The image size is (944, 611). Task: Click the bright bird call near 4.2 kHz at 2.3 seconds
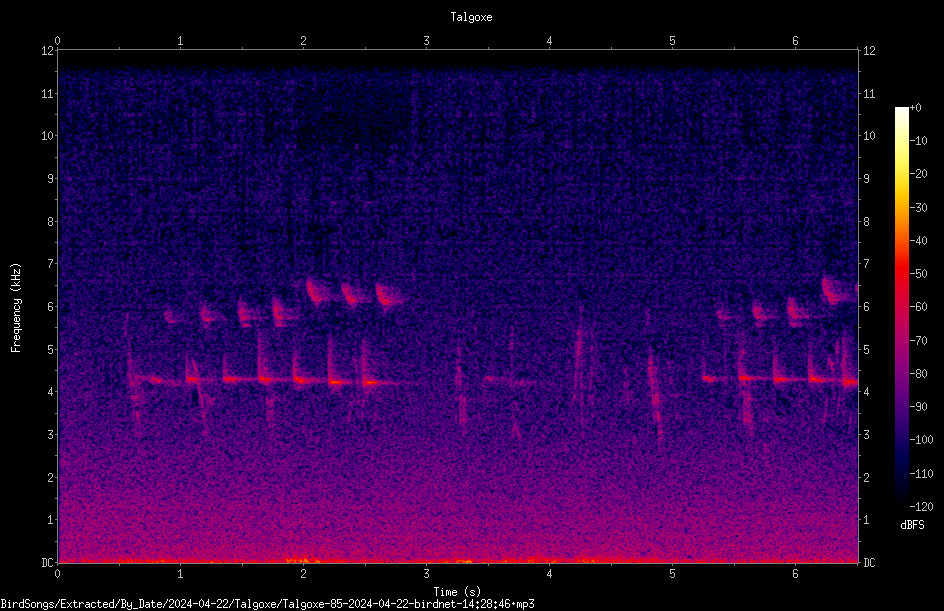[x=336, y=382]
